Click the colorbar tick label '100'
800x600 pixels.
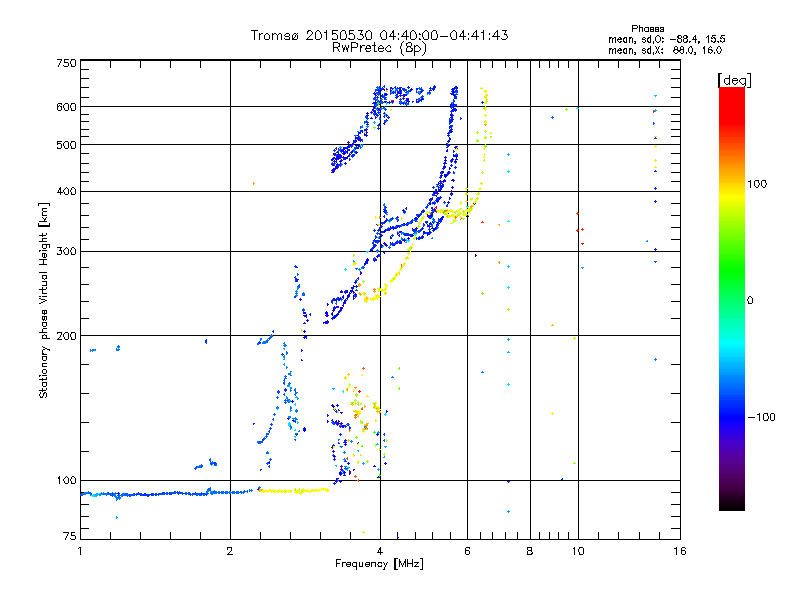point(757,184)
